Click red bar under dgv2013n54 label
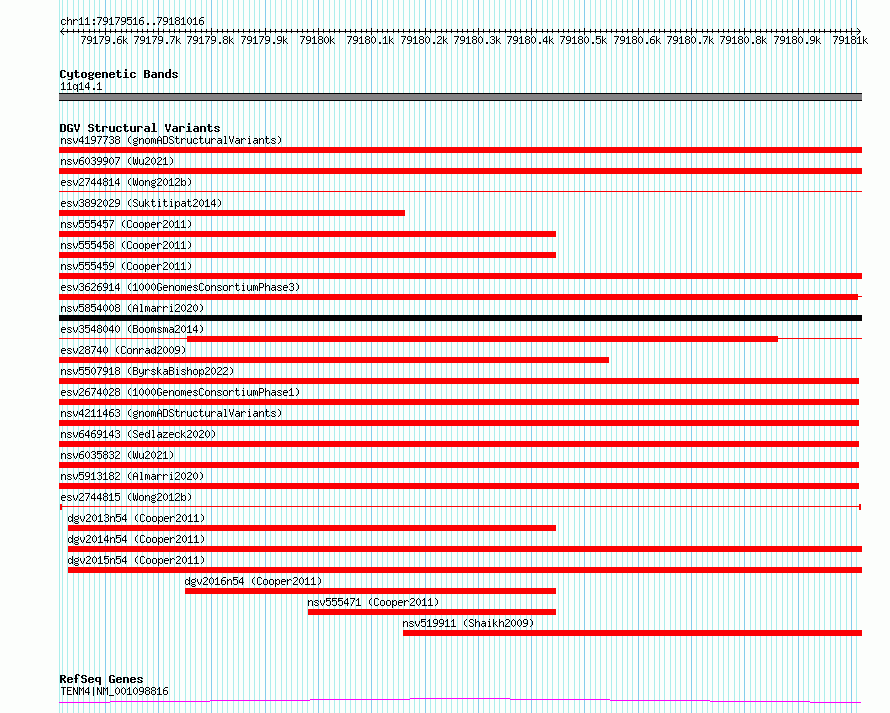This screenshot has width=890, height=713. click(x=312, y=528)
